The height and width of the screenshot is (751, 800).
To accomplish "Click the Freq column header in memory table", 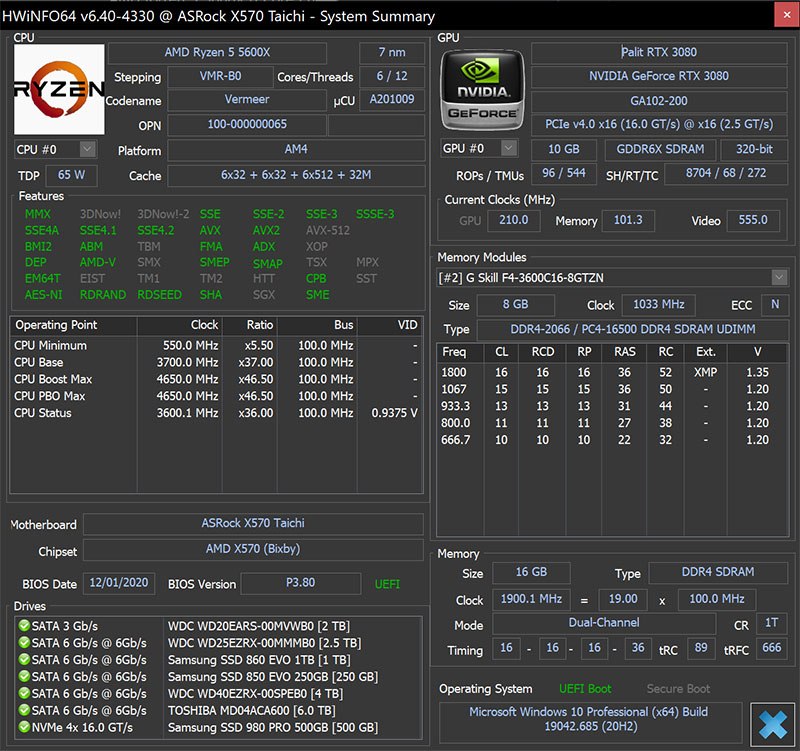I will click(x=460, y=352).
